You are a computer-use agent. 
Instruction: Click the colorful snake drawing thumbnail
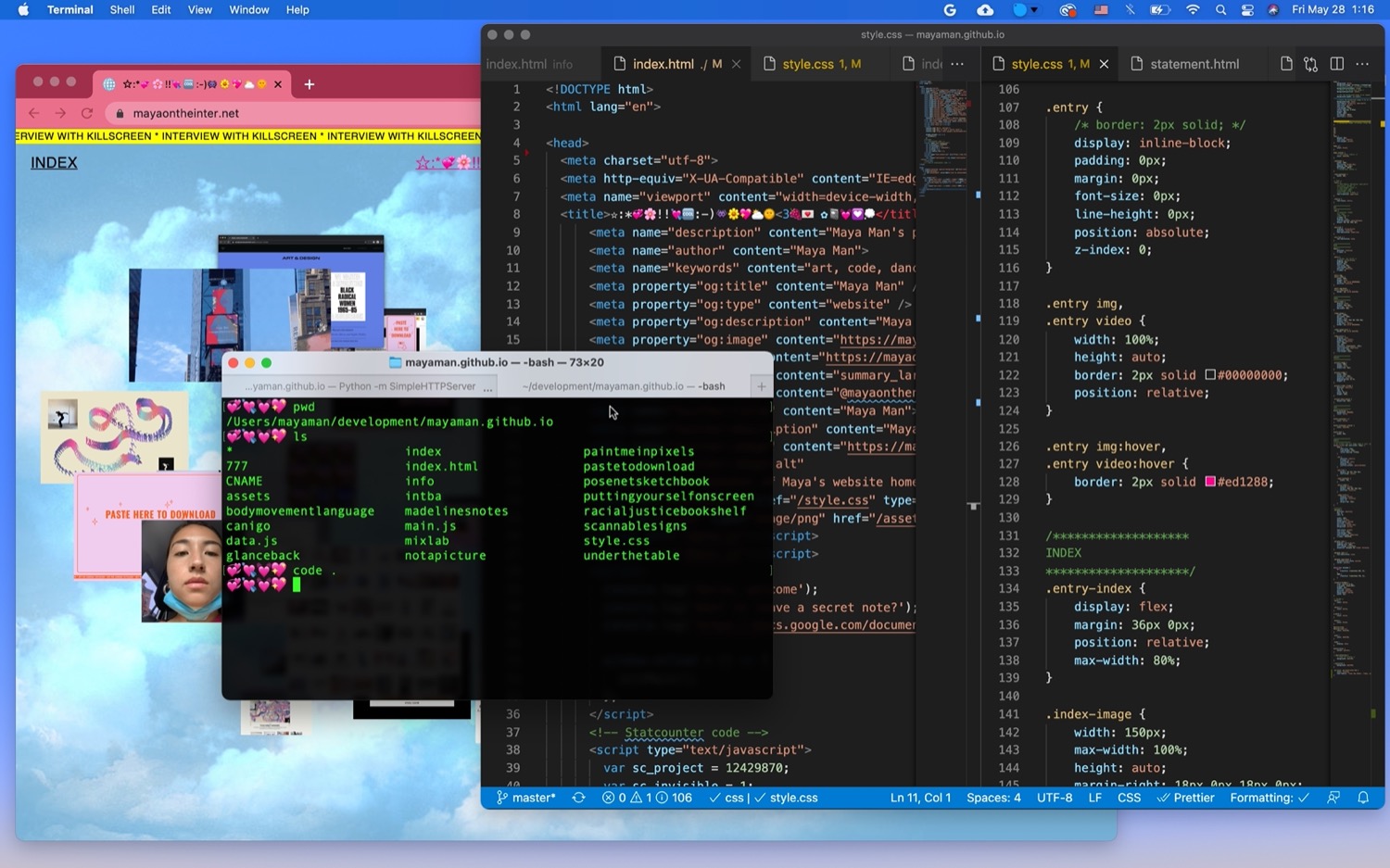115,436
